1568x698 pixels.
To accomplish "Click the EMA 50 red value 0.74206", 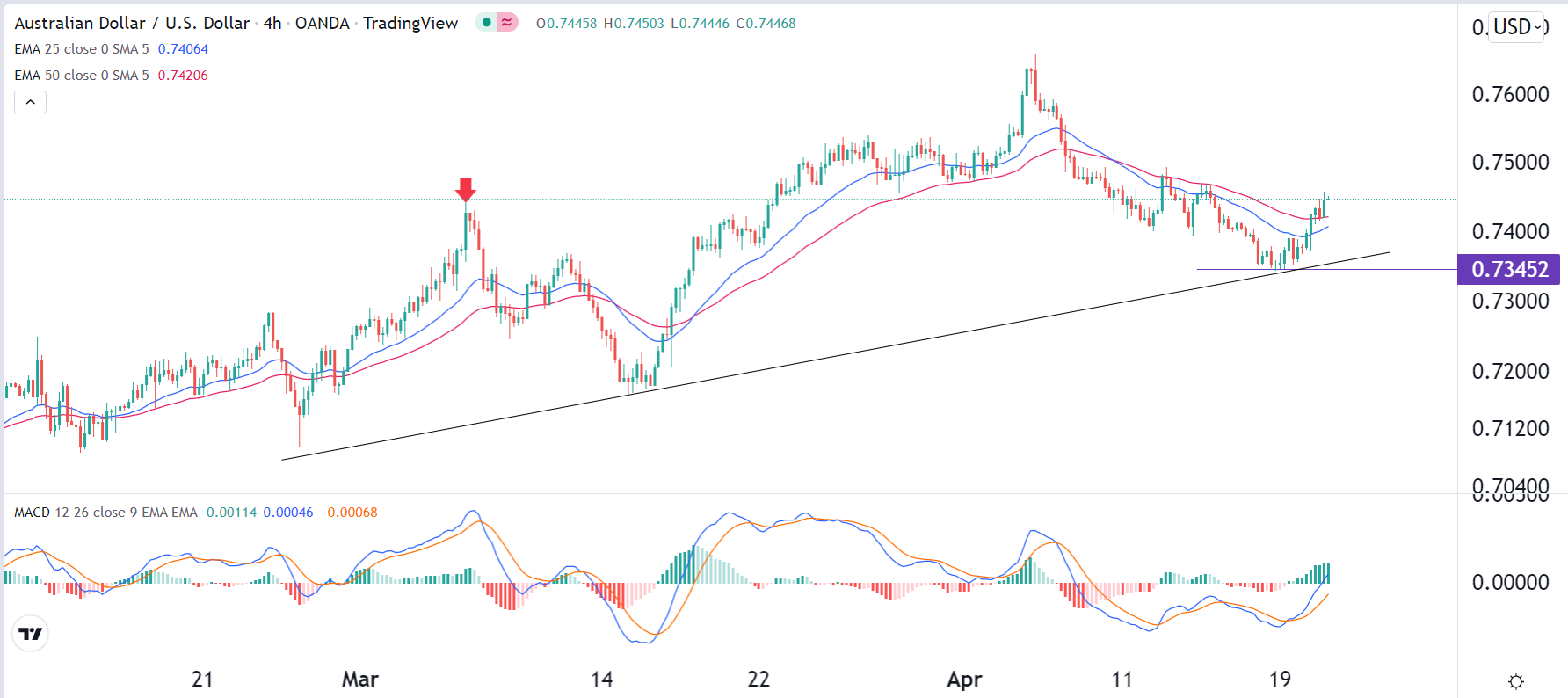I will (183, 76).
